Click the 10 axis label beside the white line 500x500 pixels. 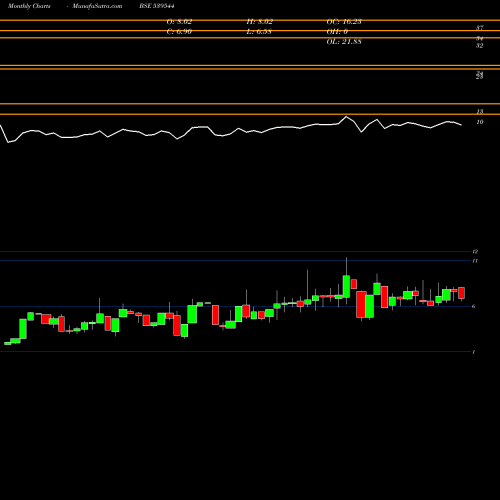pyautogui.click(x=480, y=122)
